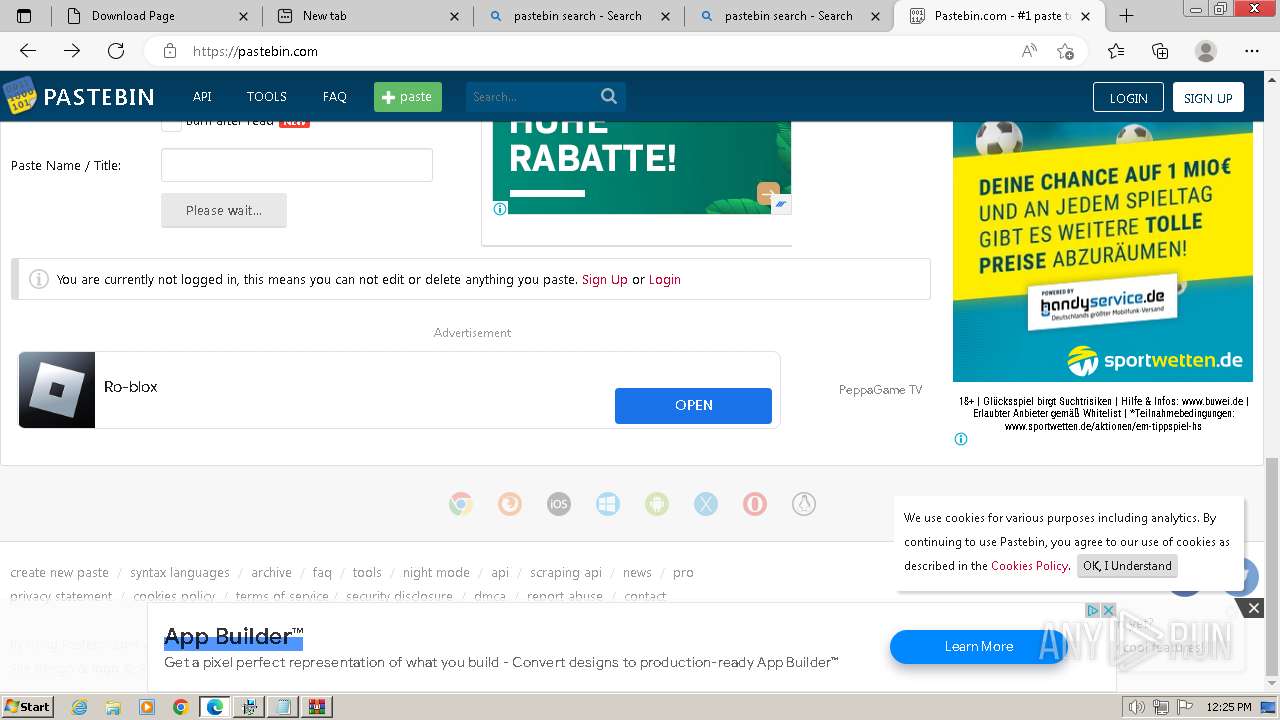Screen dimensions: 1280x720
Task: View site information lock icon
Action: click(170, 51)
